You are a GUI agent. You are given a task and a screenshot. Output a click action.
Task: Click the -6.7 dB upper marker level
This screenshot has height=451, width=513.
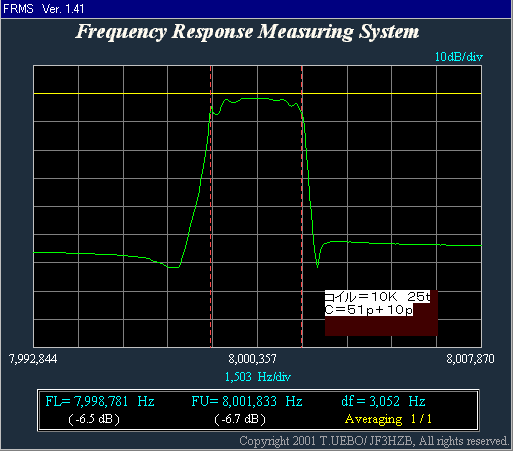tap(240, 419)
